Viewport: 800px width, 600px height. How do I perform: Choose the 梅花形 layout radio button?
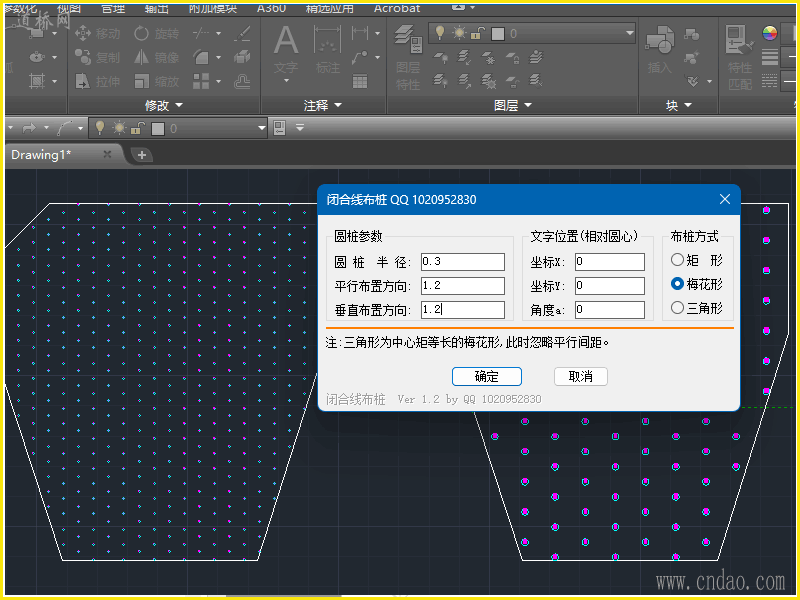click(x=678, y=284)
